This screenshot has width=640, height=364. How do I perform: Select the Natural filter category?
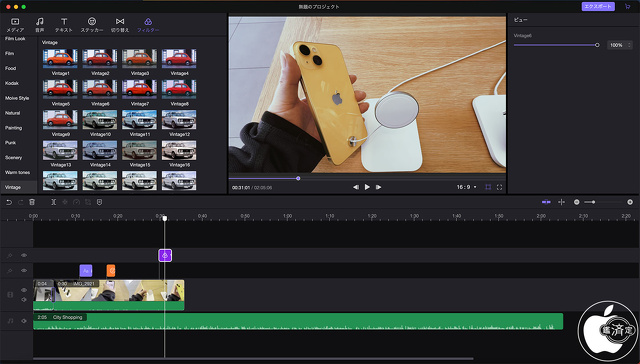coord(12,113)
